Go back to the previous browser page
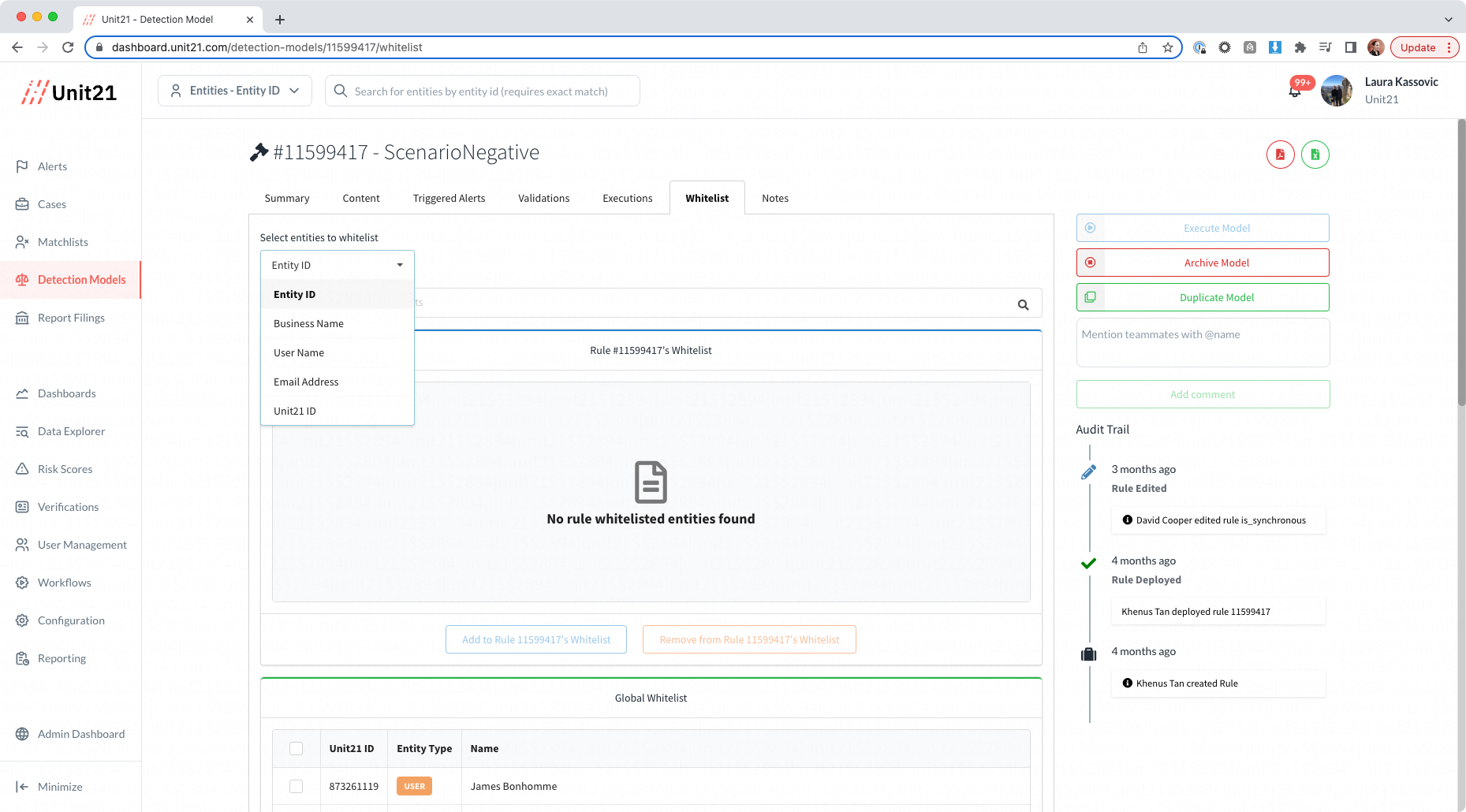The height and width of the screenshot is (812, 1466). (x=17, y=47)
